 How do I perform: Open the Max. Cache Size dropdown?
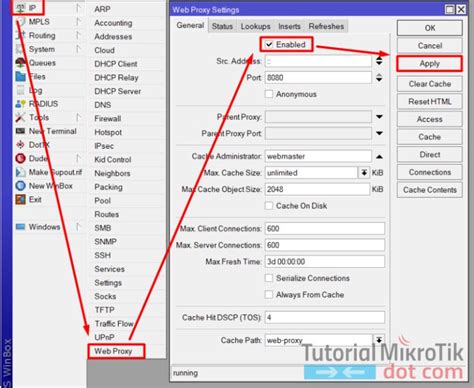point(364,173)
